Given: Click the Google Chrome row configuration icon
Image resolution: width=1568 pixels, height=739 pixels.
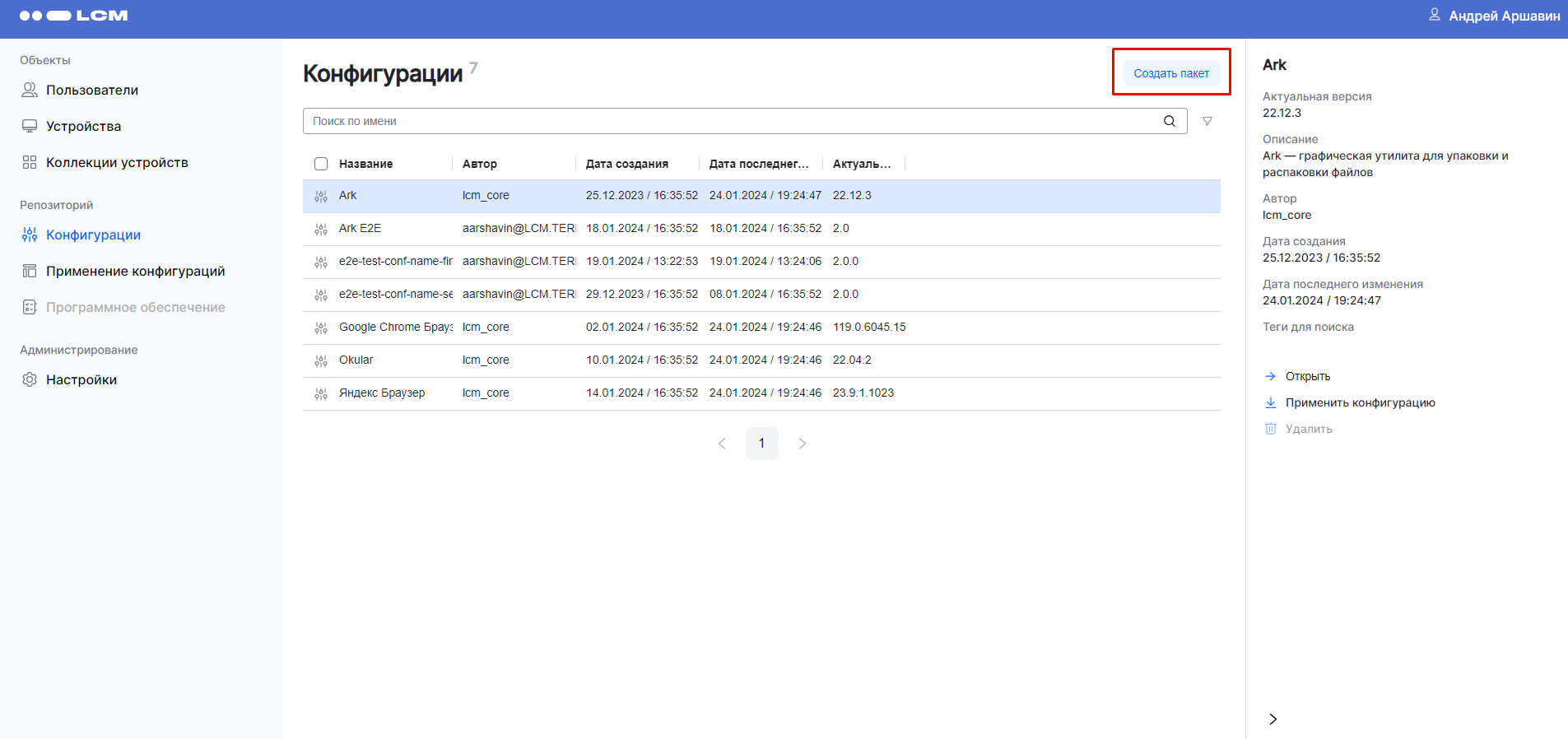Looking at the screenshot, I should [x=321, y=328].
